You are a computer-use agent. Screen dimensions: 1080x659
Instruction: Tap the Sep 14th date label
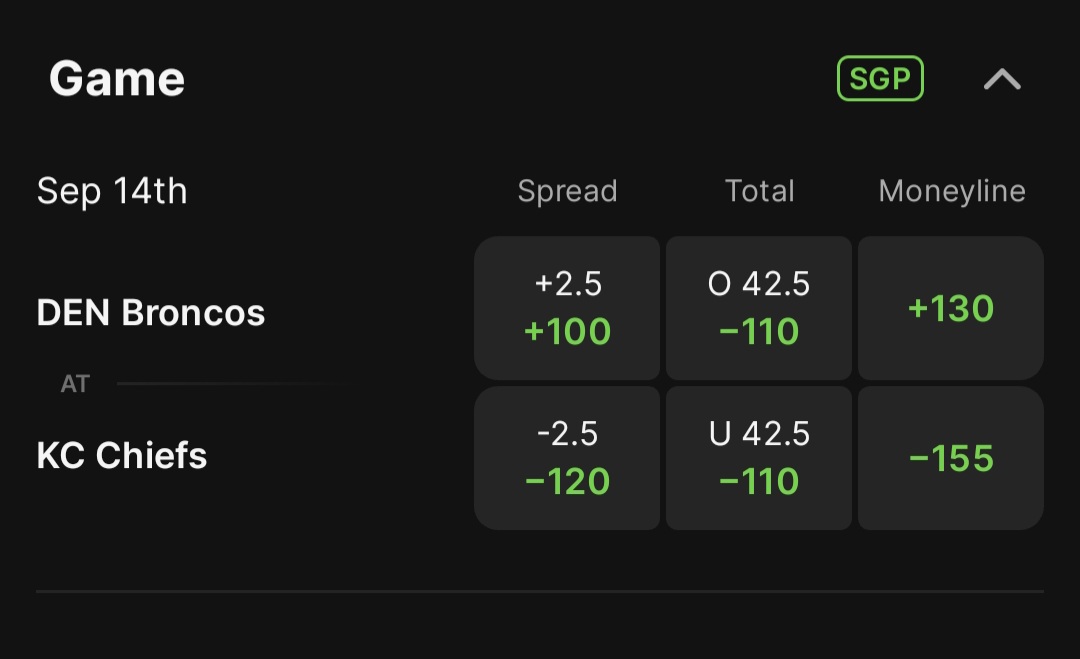(112, 191)
